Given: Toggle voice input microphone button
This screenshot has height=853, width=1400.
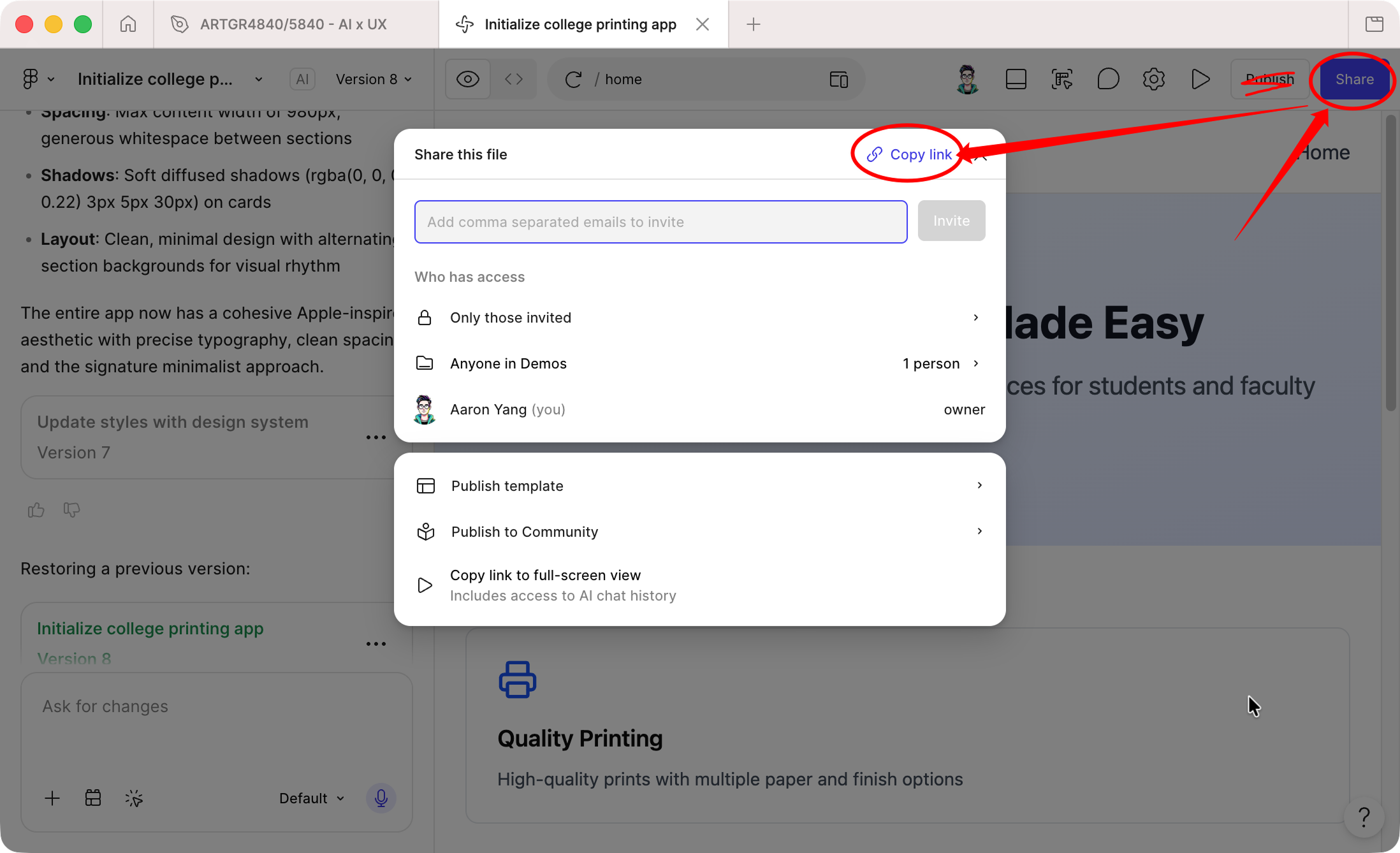Looking at the screenshot, I should pyautogui.click(x=381, y=798).
